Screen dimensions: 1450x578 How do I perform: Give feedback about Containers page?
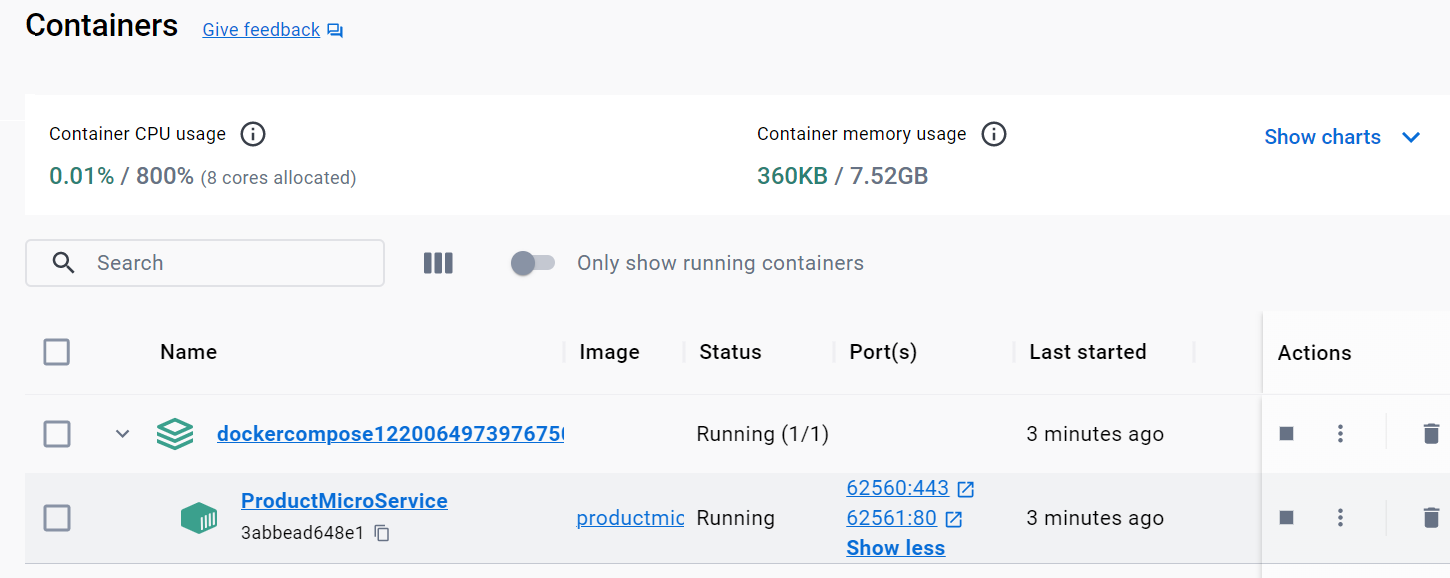tap(260, 29)
